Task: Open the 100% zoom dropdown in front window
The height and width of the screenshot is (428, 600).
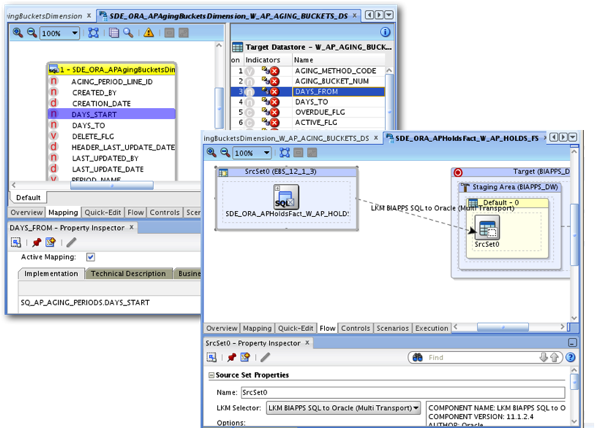Action: click(267, 153)
